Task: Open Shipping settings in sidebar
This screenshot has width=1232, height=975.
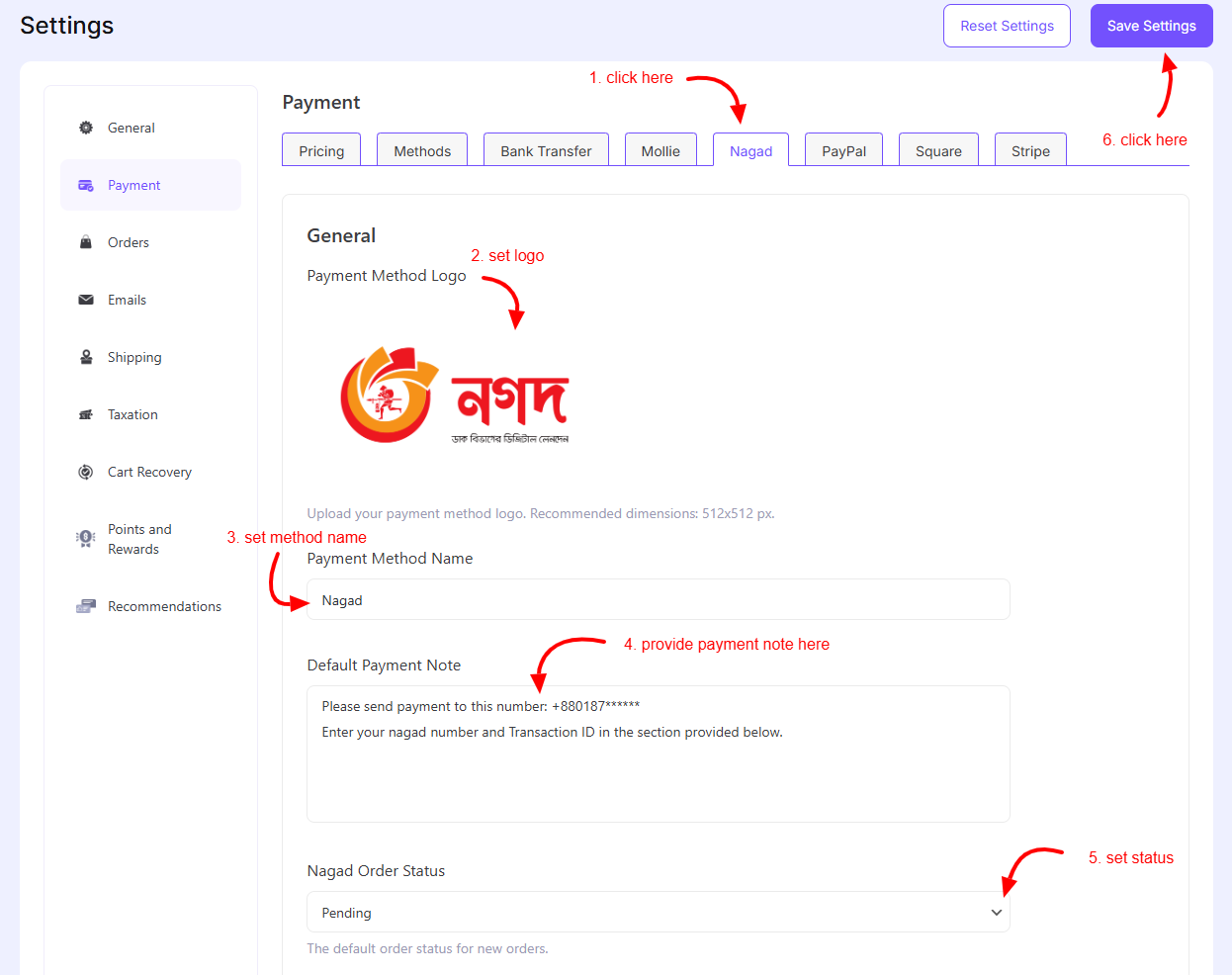Action: (x=150, y=357)
